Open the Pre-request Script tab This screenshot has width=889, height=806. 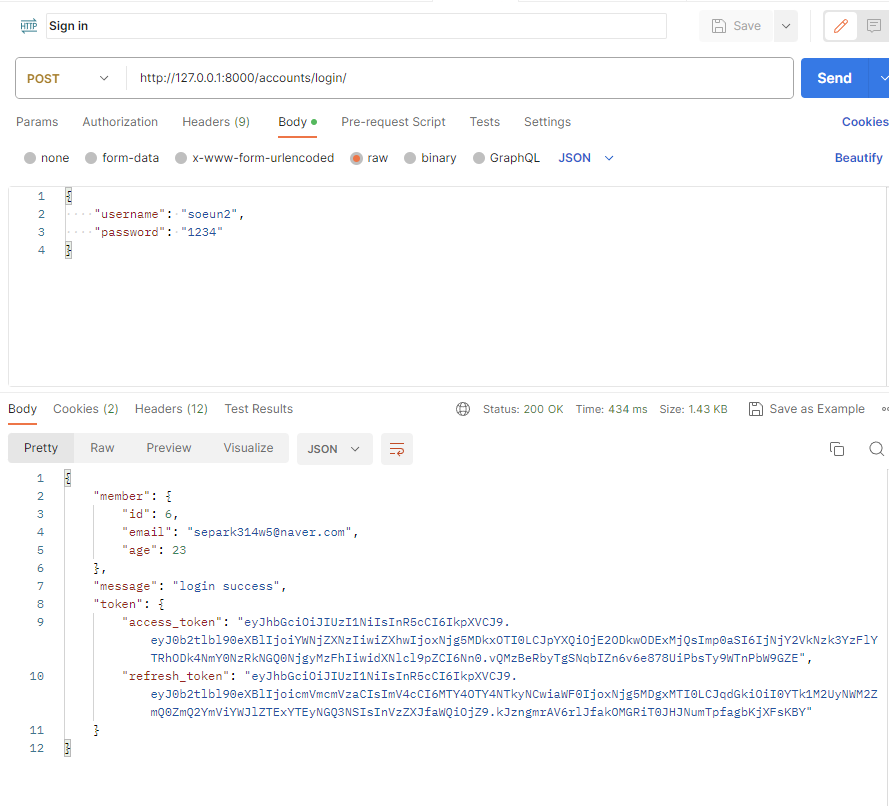(393, 122)
